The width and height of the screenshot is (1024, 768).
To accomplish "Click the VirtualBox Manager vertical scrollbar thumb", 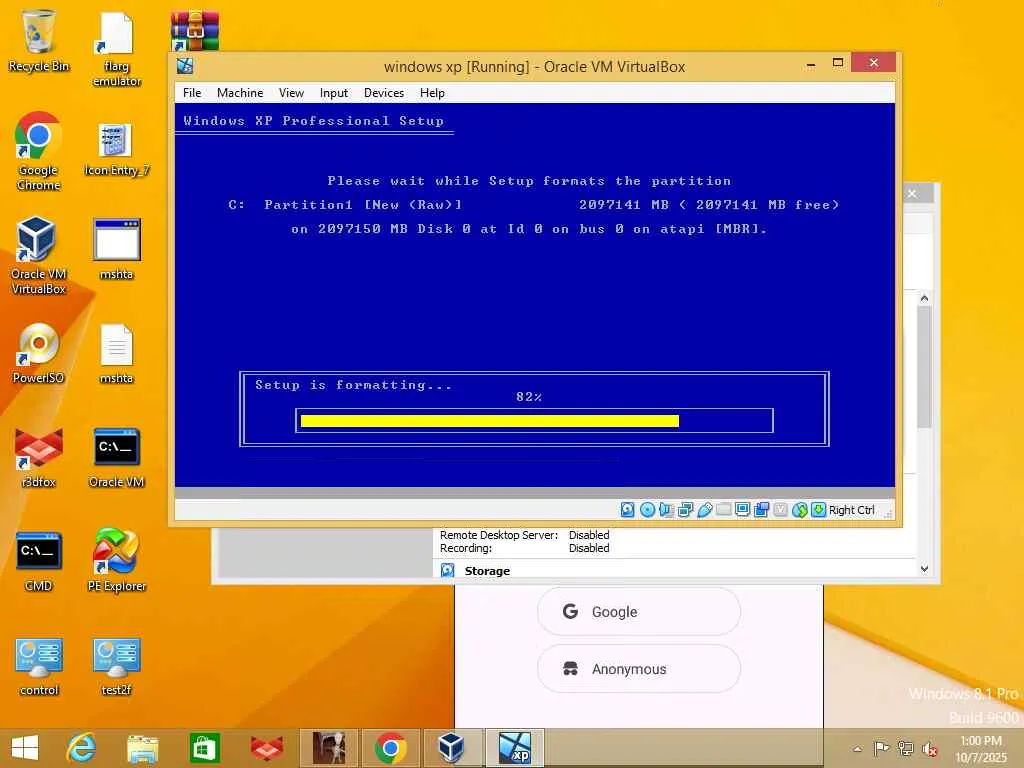I will tap(924, 366).
